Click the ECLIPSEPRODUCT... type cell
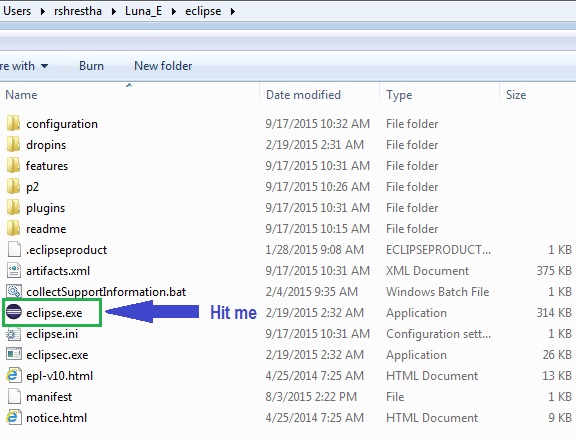The image size is (576, 440). tap(438, 250)
